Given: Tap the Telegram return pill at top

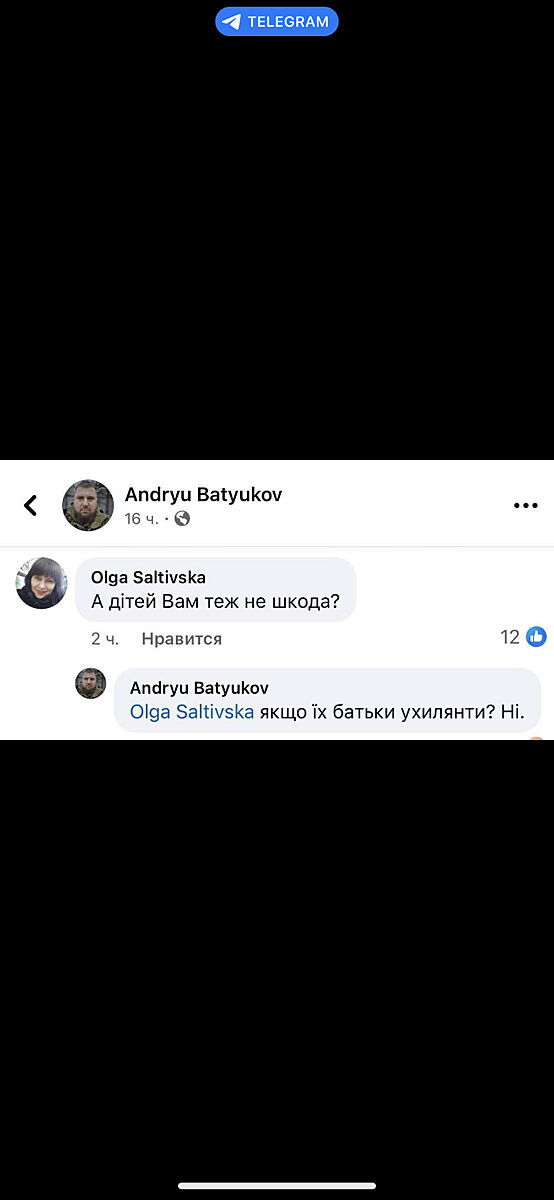Looking at the screenshot, I should [277, 21].
